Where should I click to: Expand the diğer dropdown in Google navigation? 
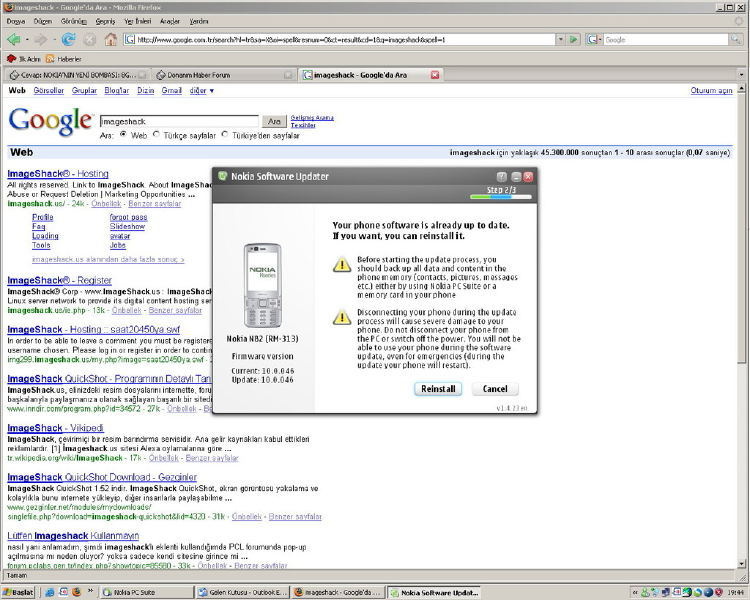tap(202, 90)
